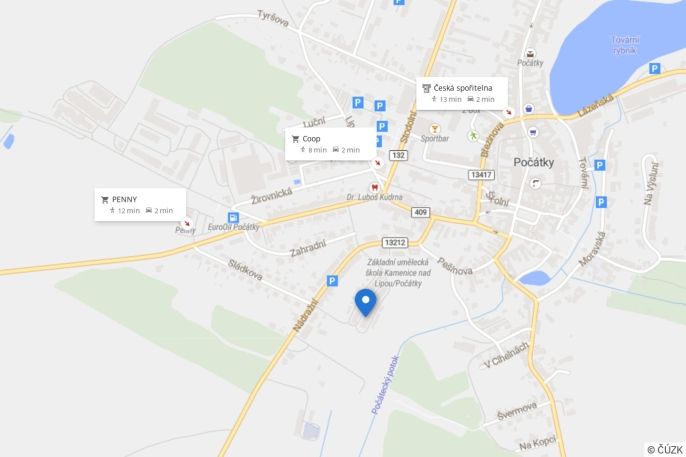
Task: Open the PENNY info card
Action: pos(140,205)
